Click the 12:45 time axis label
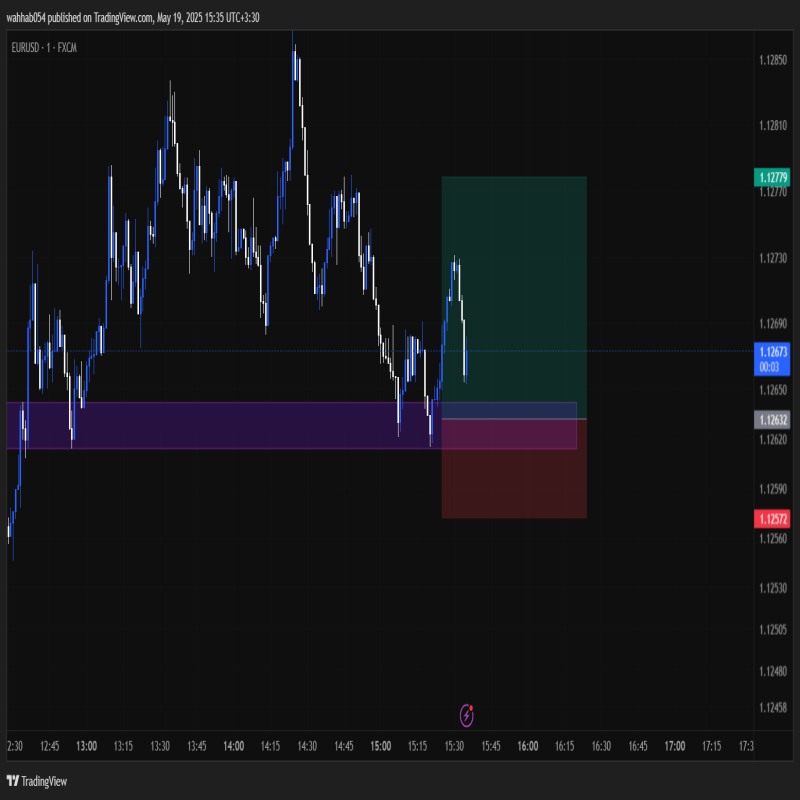 coord(50,746)
